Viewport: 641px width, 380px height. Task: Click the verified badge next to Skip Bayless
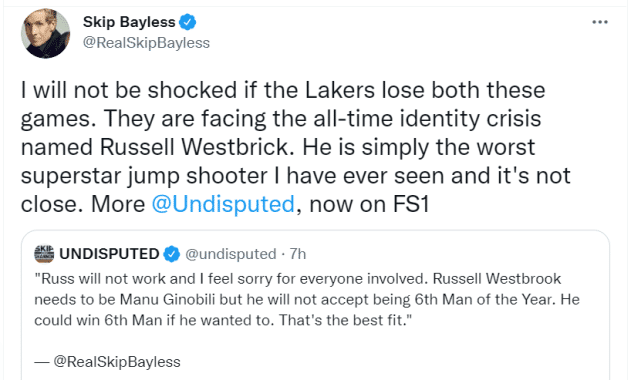[188, 22]
